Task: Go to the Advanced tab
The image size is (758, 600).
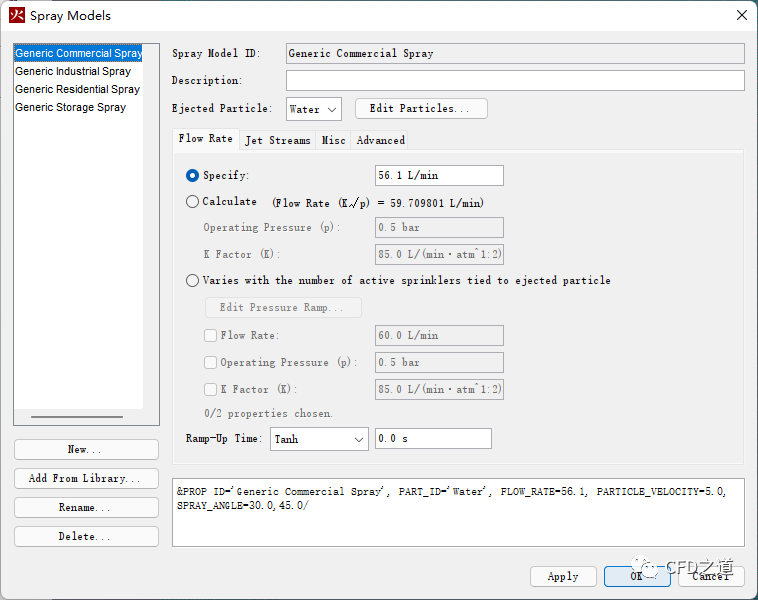Action: (x=380, y=140)
